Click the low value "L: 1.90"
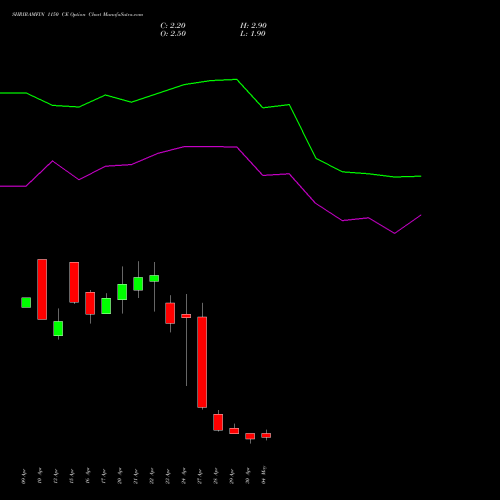The width and height of the screenshot is (500, 500). click(x=253, y=34)
